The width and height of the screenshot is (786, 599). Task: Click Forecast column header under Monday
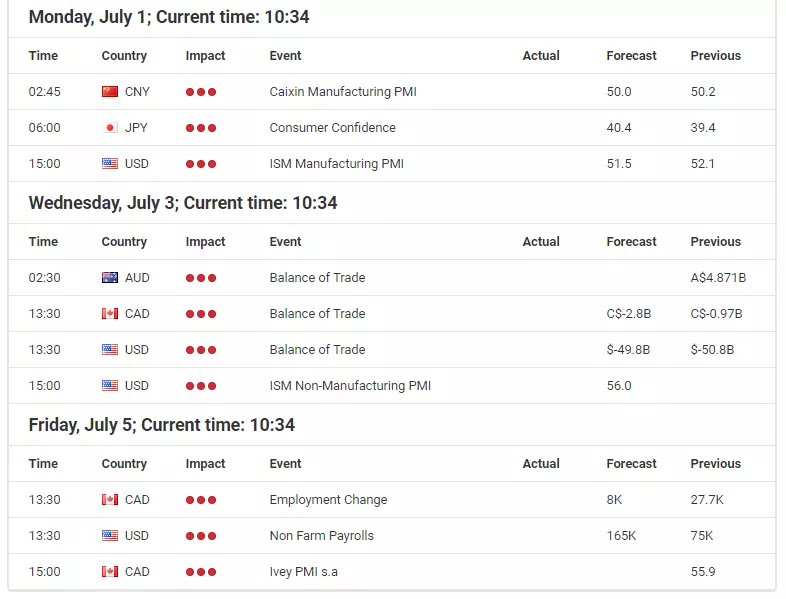click(631, 56)
